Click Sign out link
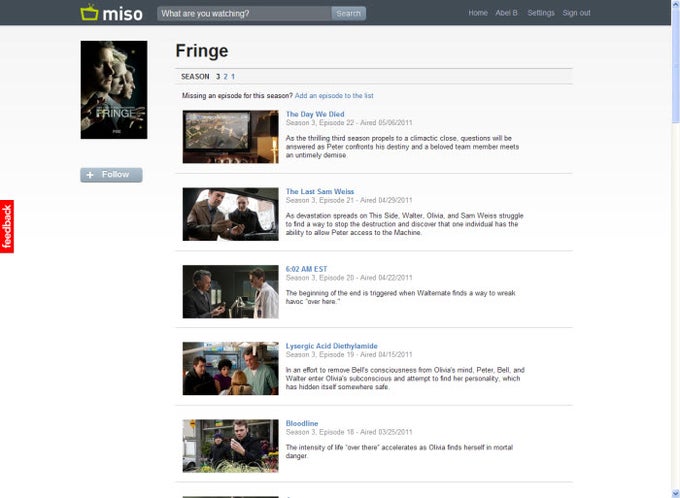 pyautogui.click(x=576, y=13)
